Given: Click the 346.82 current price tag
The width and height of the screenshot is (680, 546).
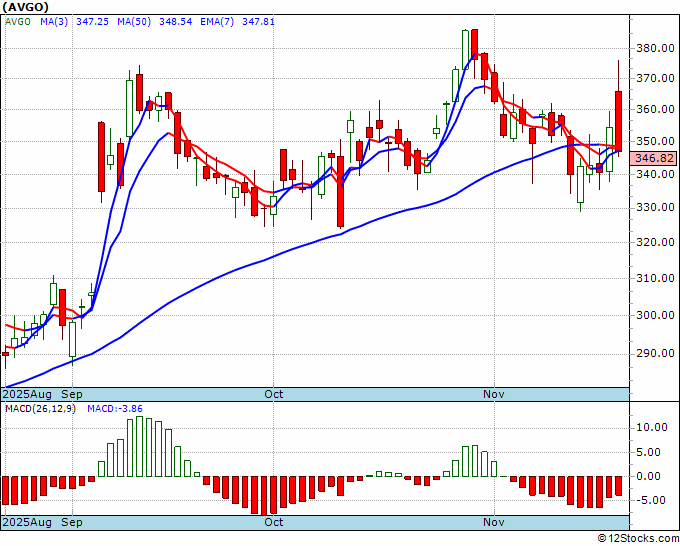Looking at the screenshot, I should click(654, 158).
